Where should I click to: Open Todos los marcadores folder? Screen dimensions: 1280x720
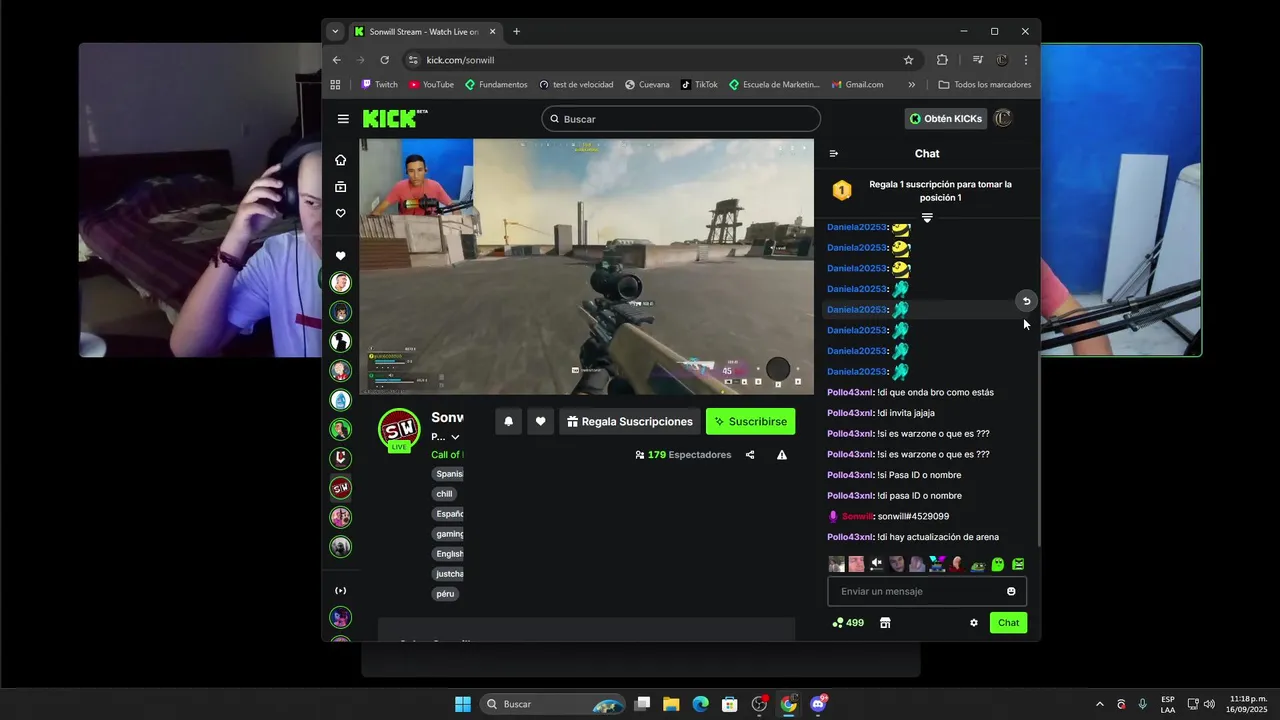click(x=984, y=85)
